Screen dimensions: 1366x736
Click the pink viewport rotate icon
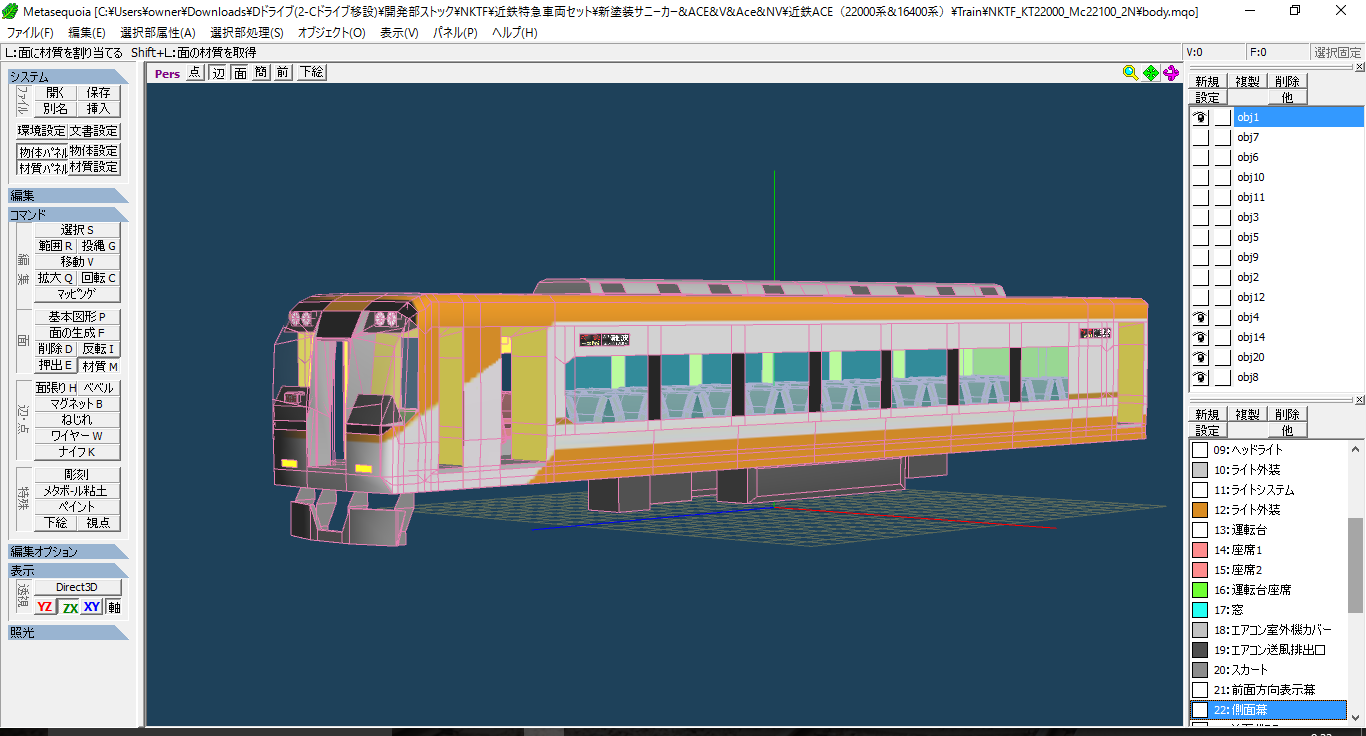(1171, 72)
